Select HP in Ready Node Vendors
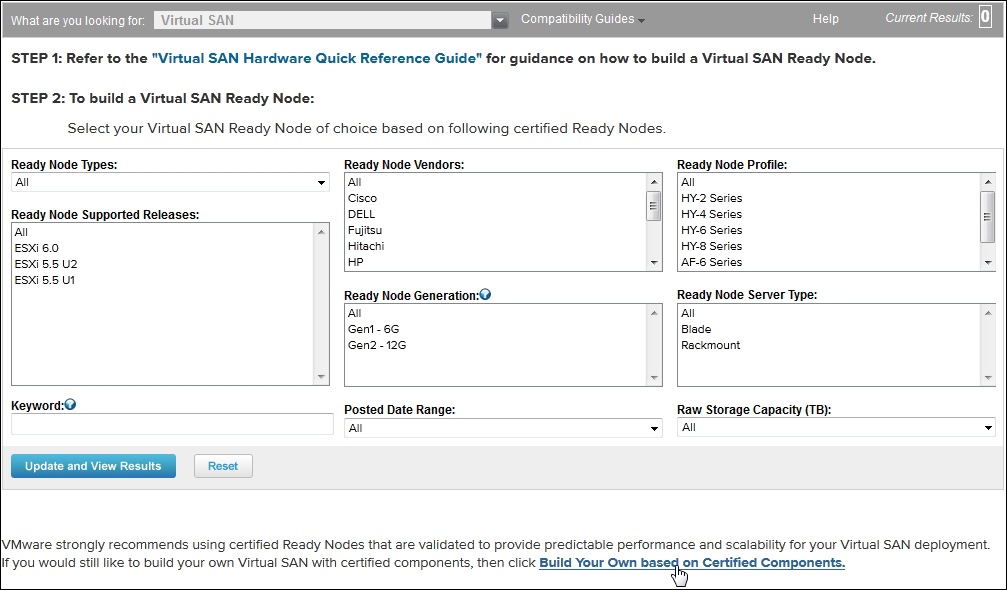This screenshot has width=1007, height=590. point(356,263)
